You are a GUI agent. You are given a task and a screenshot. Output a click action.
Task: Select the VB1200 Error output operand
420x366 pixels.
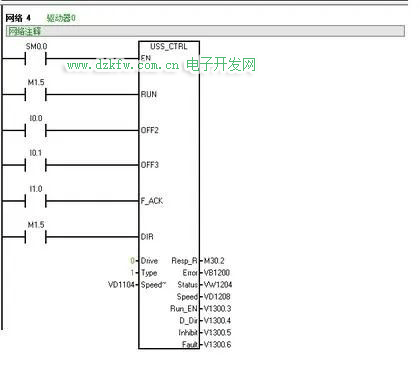point(217,273)
